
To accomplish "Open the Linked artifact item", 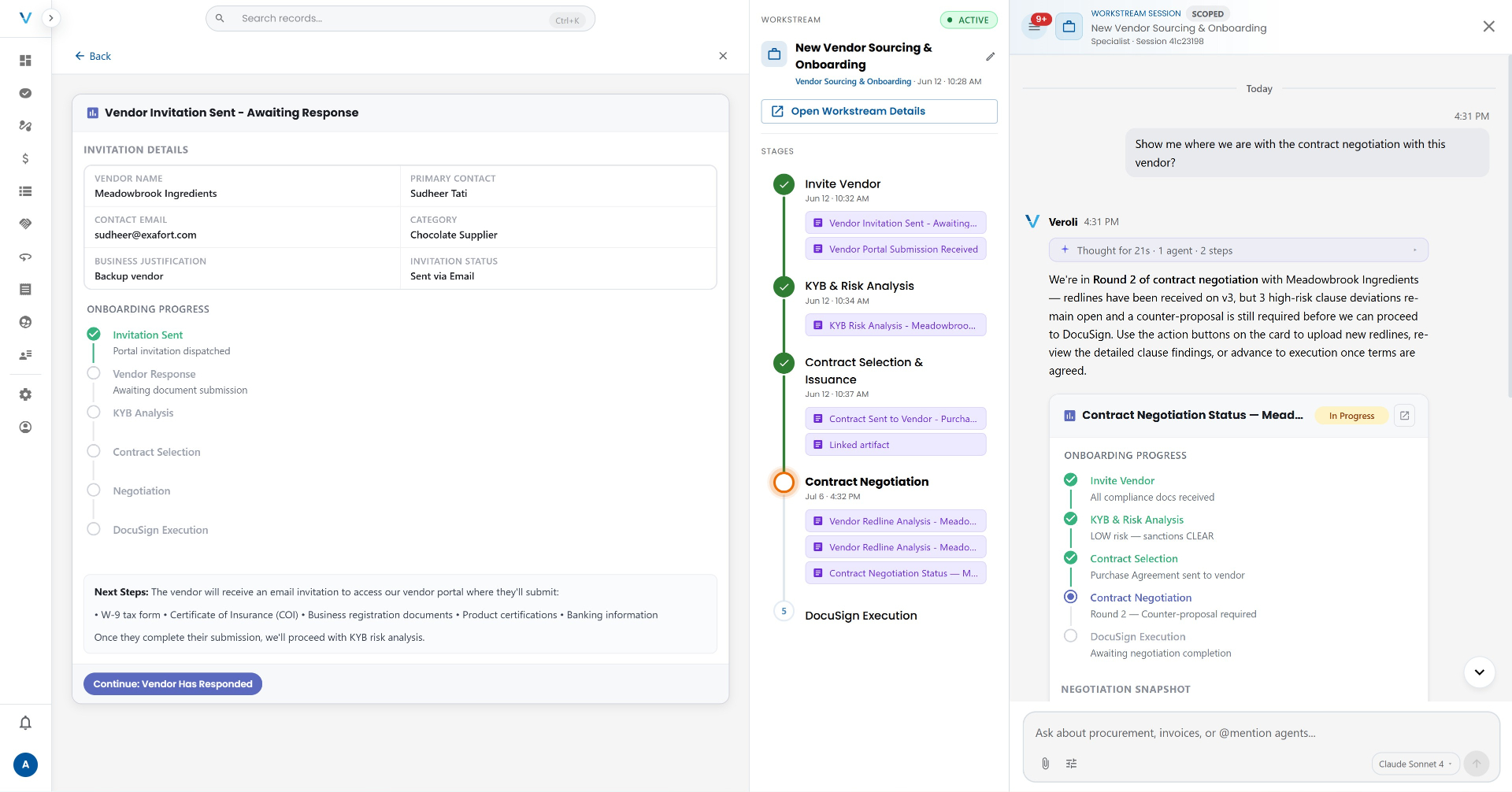I will tap(895, 445).
